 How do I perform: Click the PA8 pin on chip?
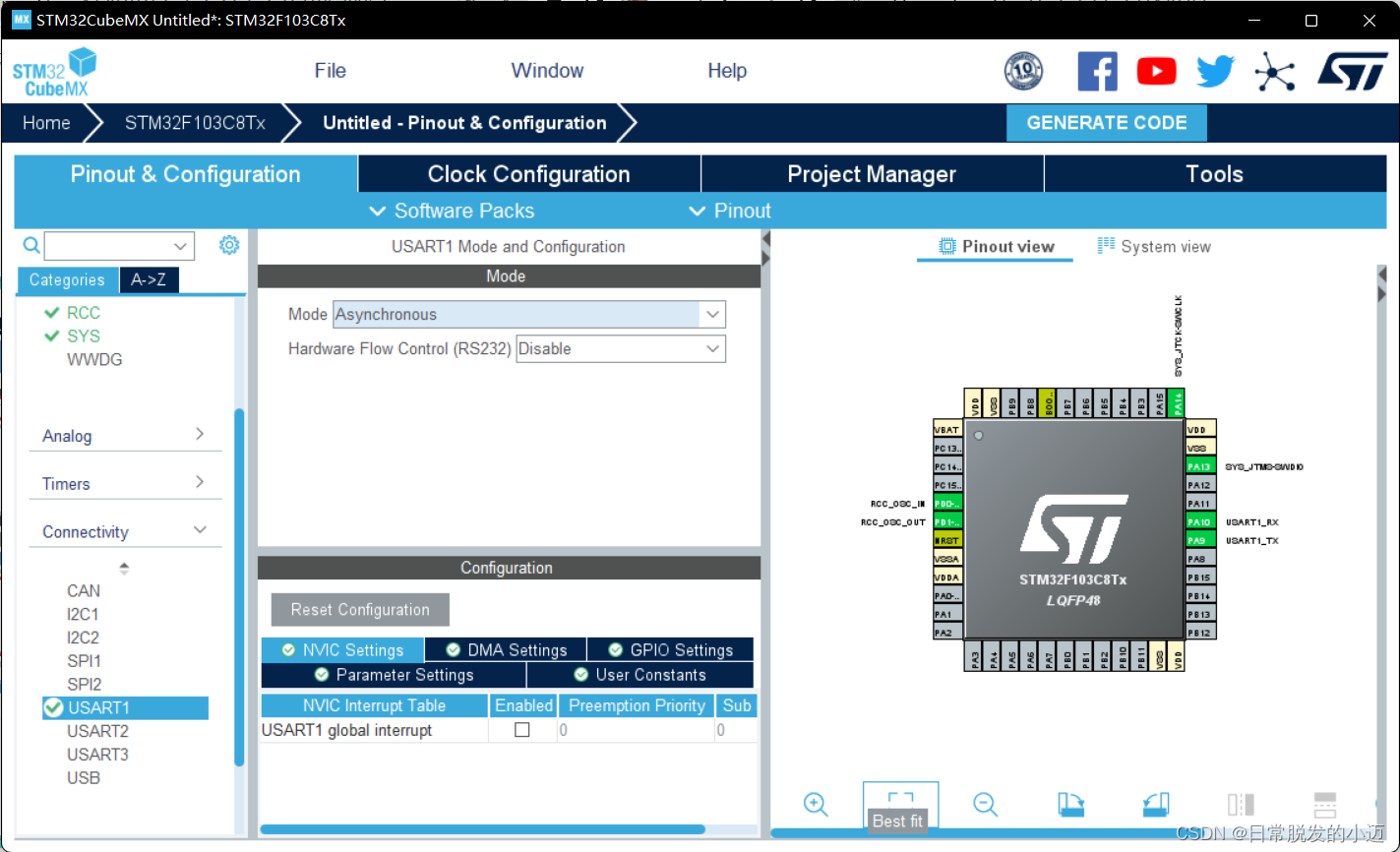coord(1200,559)
